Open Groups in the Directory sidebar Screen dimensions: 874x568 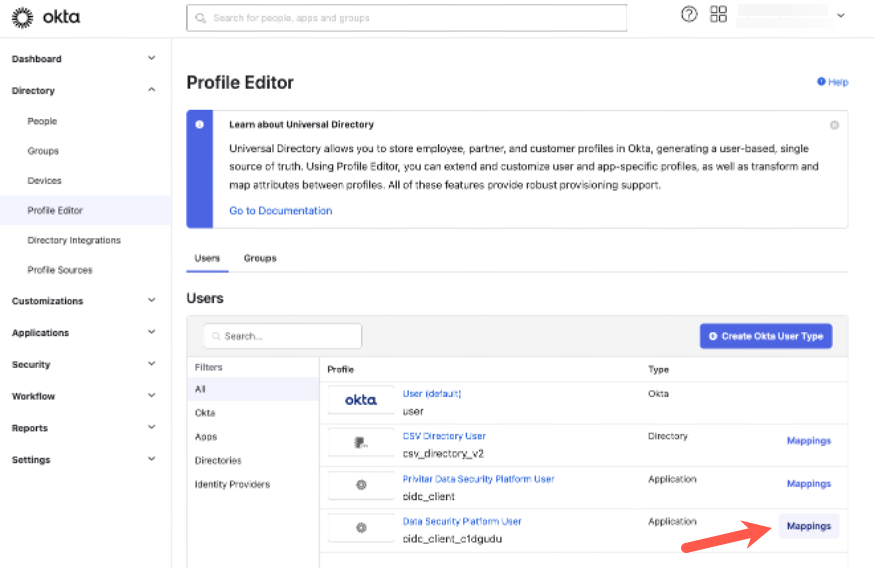click(43, 151)
